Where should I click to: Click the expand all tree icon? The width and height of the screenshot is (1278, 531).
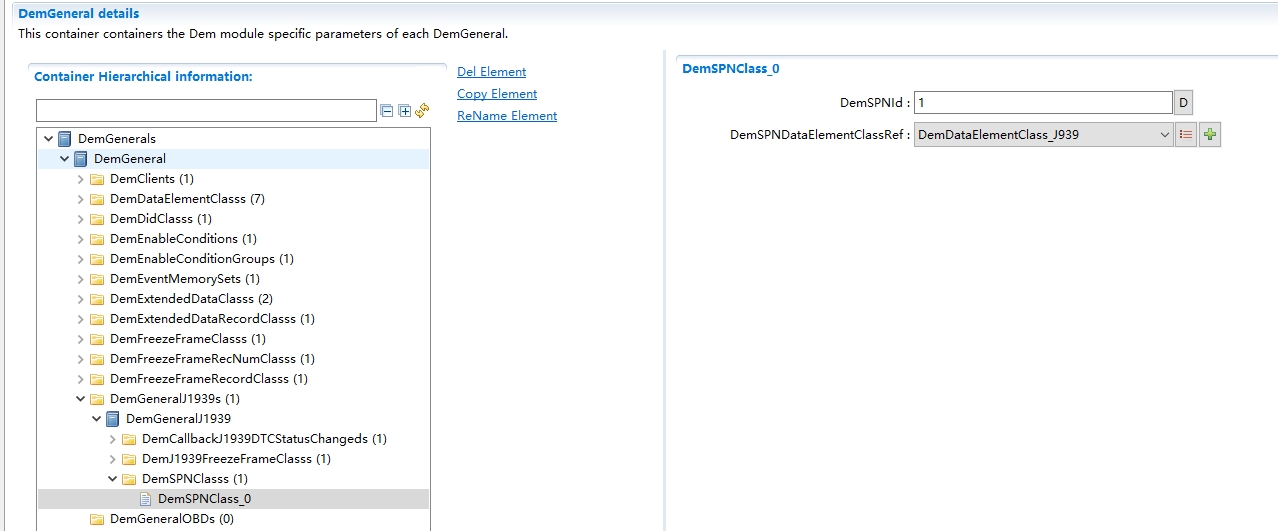404,110
